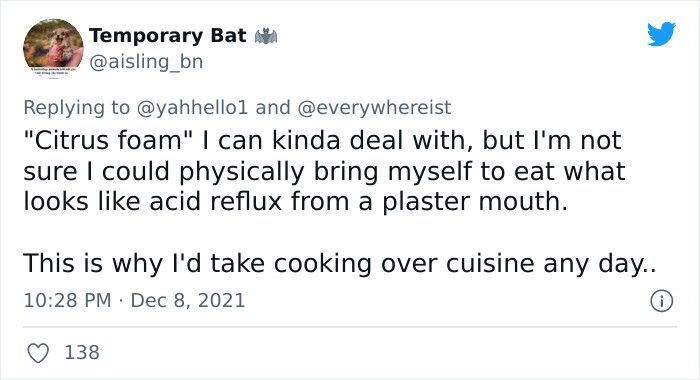Click the 10:28 PM timestamp

pyautogui.click(x=67, y=301)
